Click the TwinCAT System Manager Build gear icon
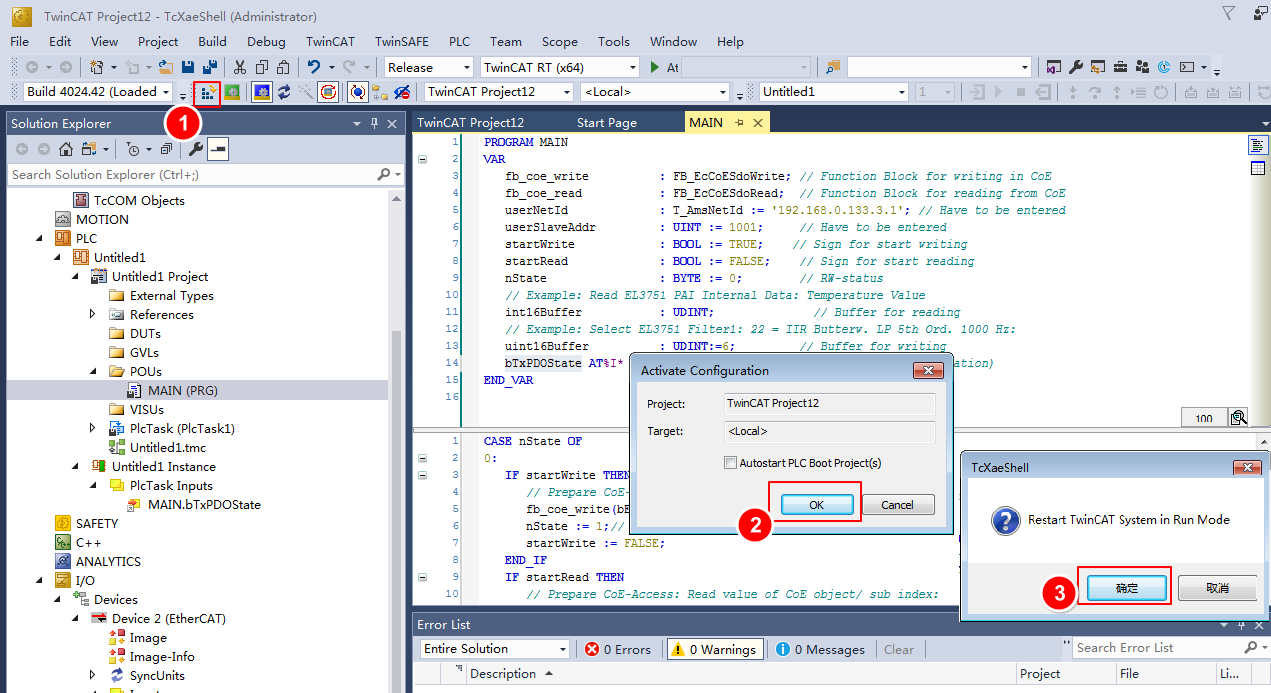This screenshot has width=1271, height=693. tap(232, 92)
